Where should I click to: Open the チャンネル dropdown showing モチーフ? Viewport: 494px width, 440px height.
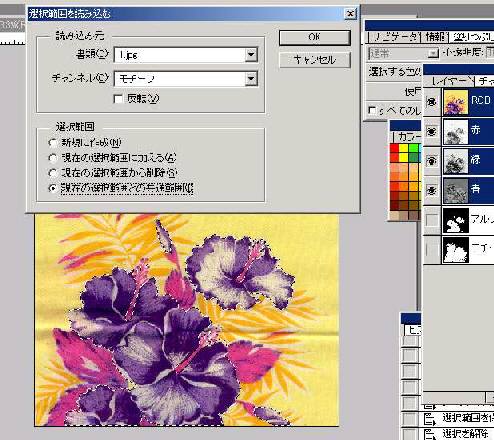[x=186, y=79]
